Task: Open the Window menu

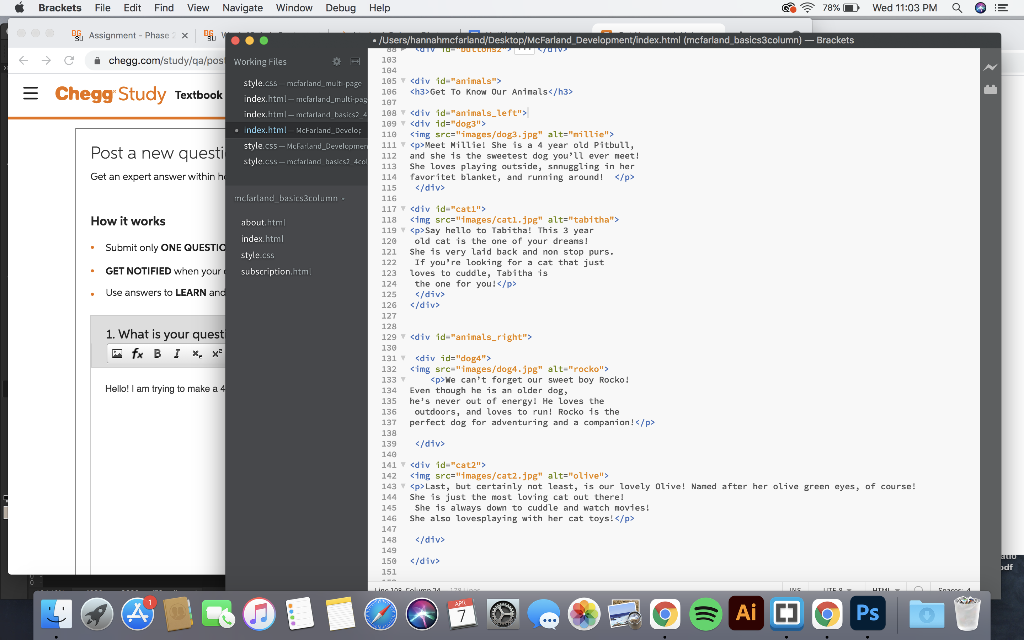Action: [x=294, y=8]
